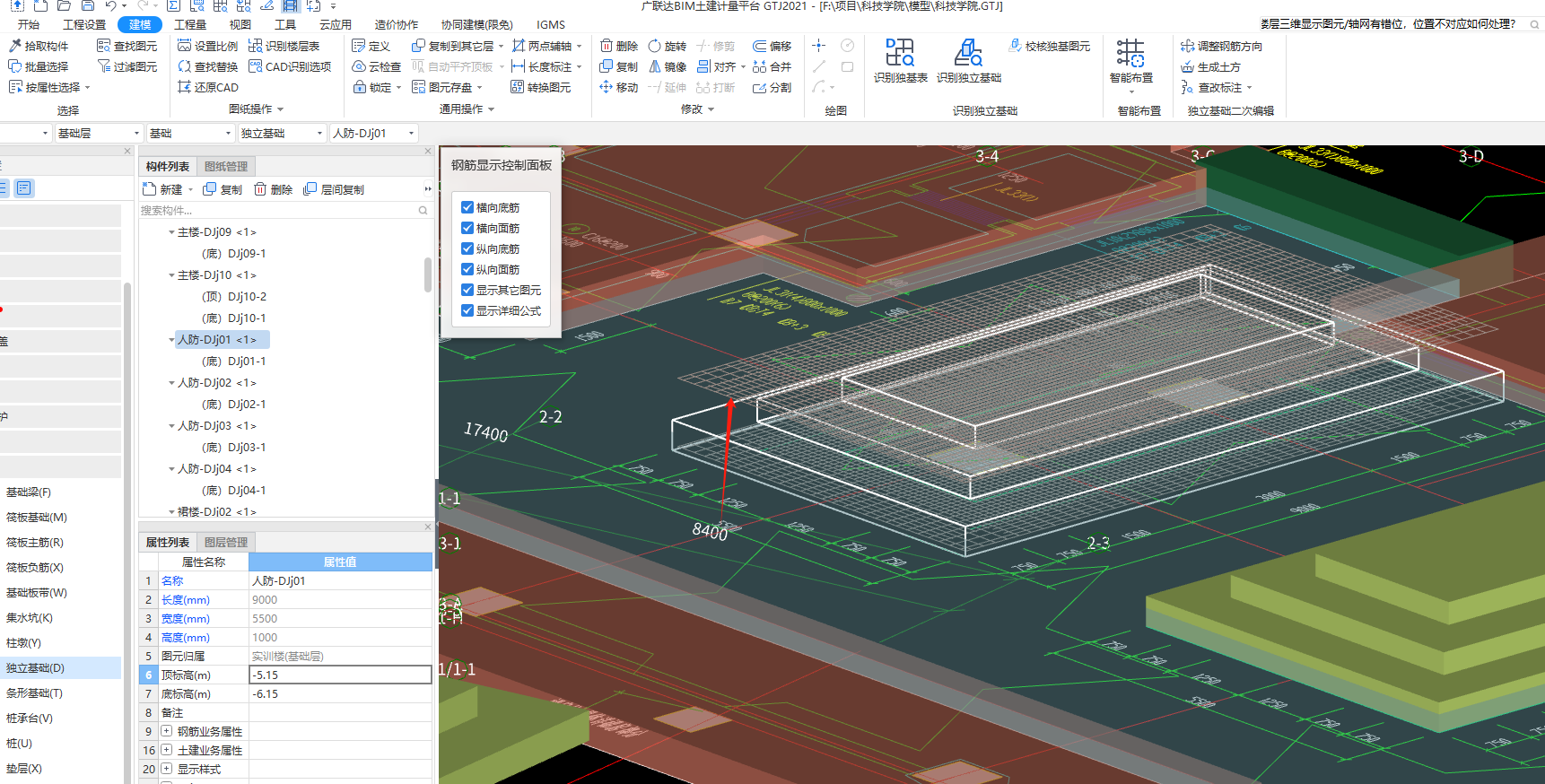Click 生成土方 generate earthwork
The height and width of the screenshot is (784, 1545).
point(1210,66)
